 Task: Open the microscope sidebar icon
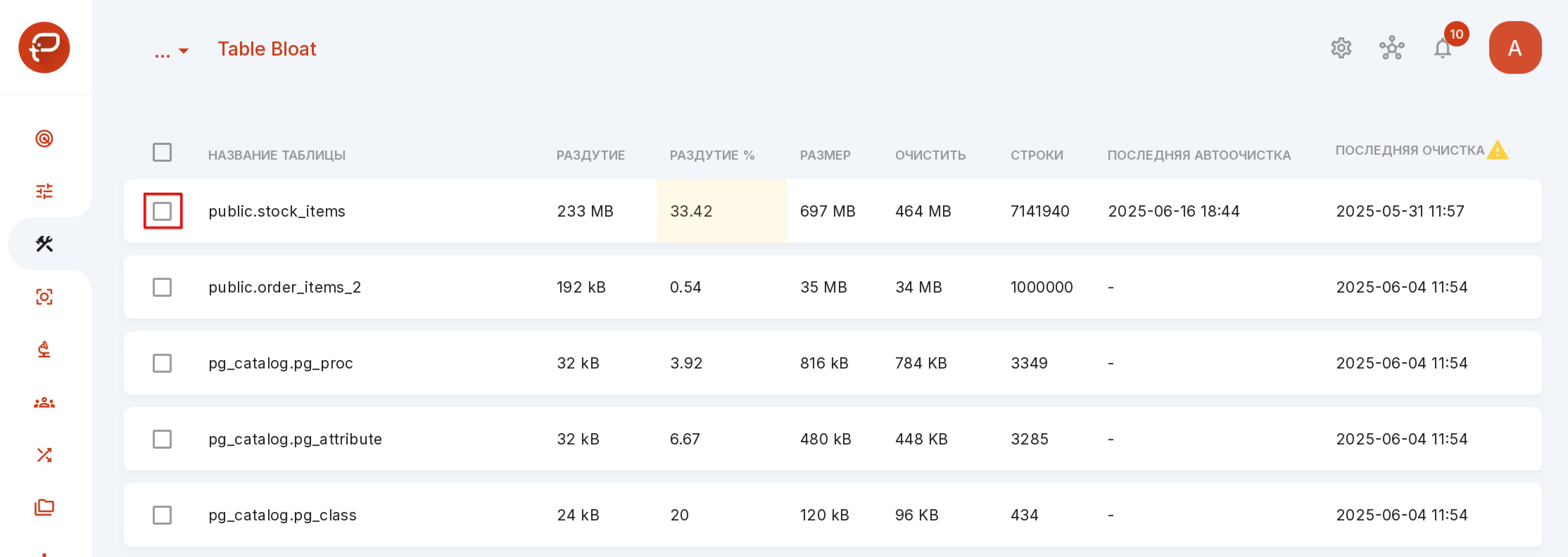(44, 350)
